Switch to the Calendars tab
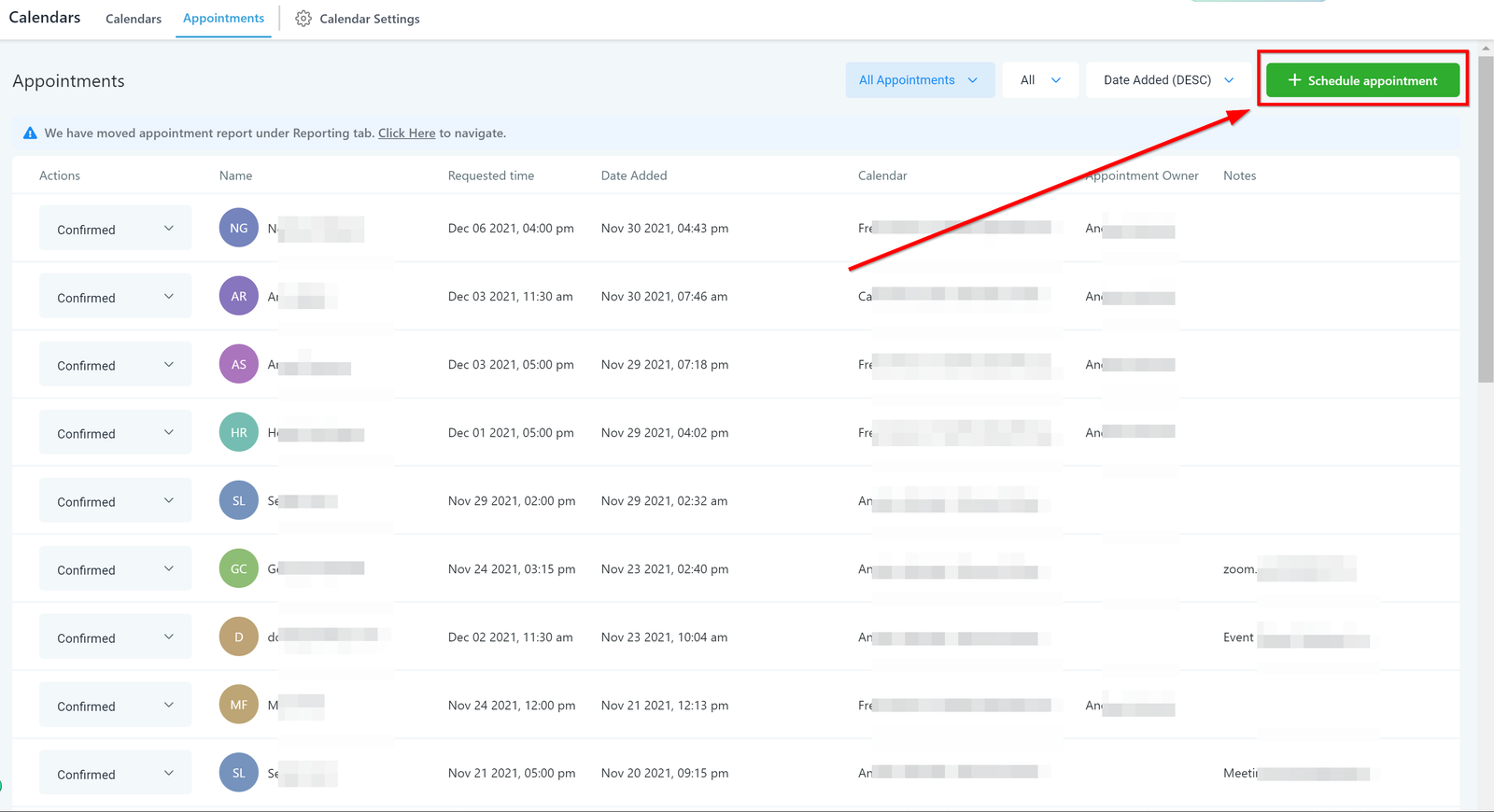Image resolution: width=1494 pixels, height=812 pixels. pos(134,19)
